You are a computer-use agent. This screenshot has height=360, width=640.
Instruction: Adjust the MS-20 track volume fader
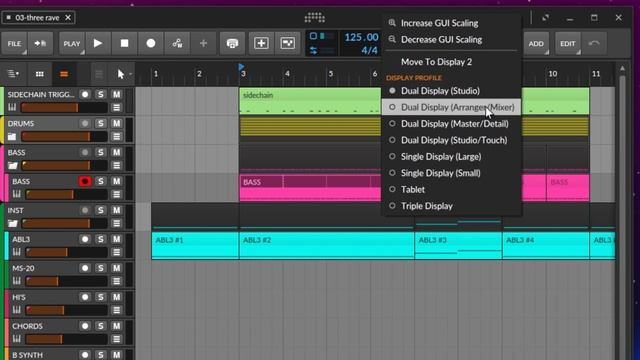pyautogui.click(x=67, y=281)
